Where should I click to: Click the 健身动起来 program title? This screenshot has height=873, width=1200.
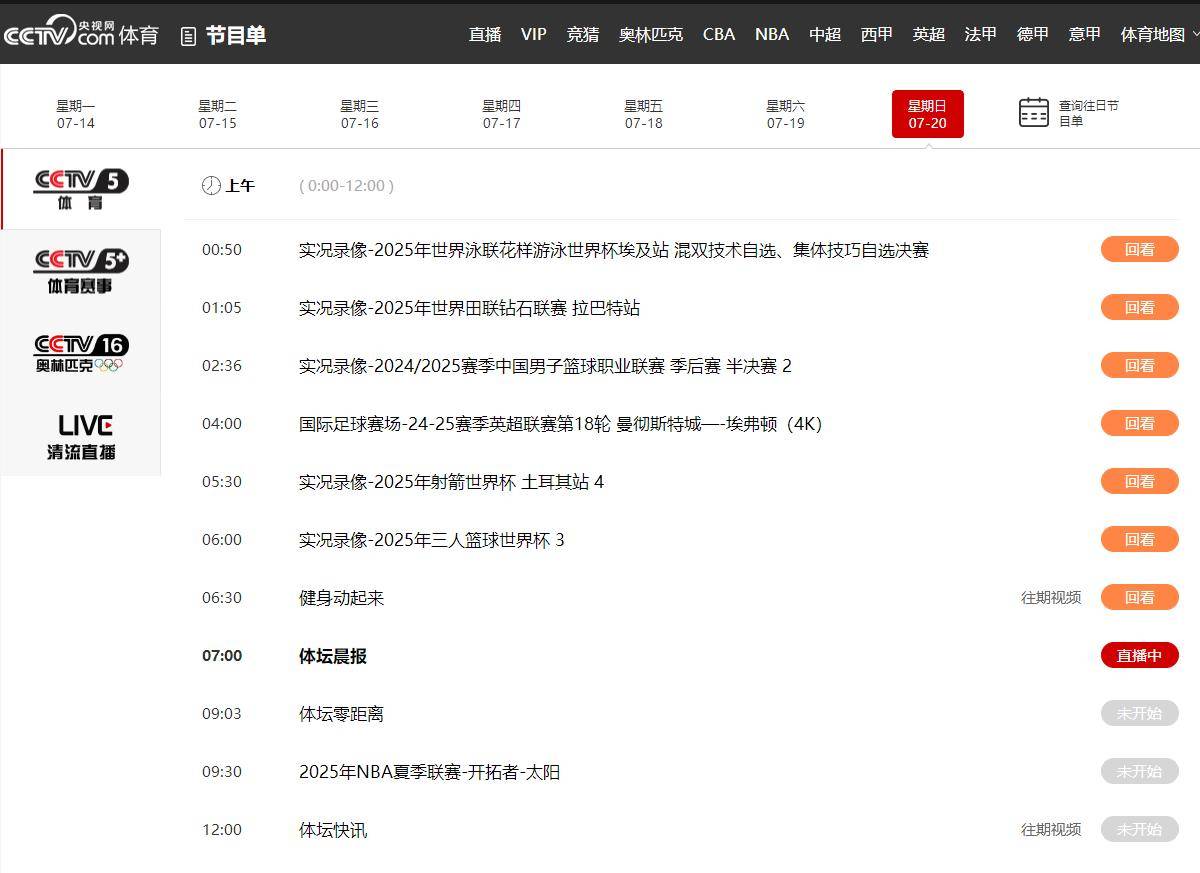coord(341,598)
